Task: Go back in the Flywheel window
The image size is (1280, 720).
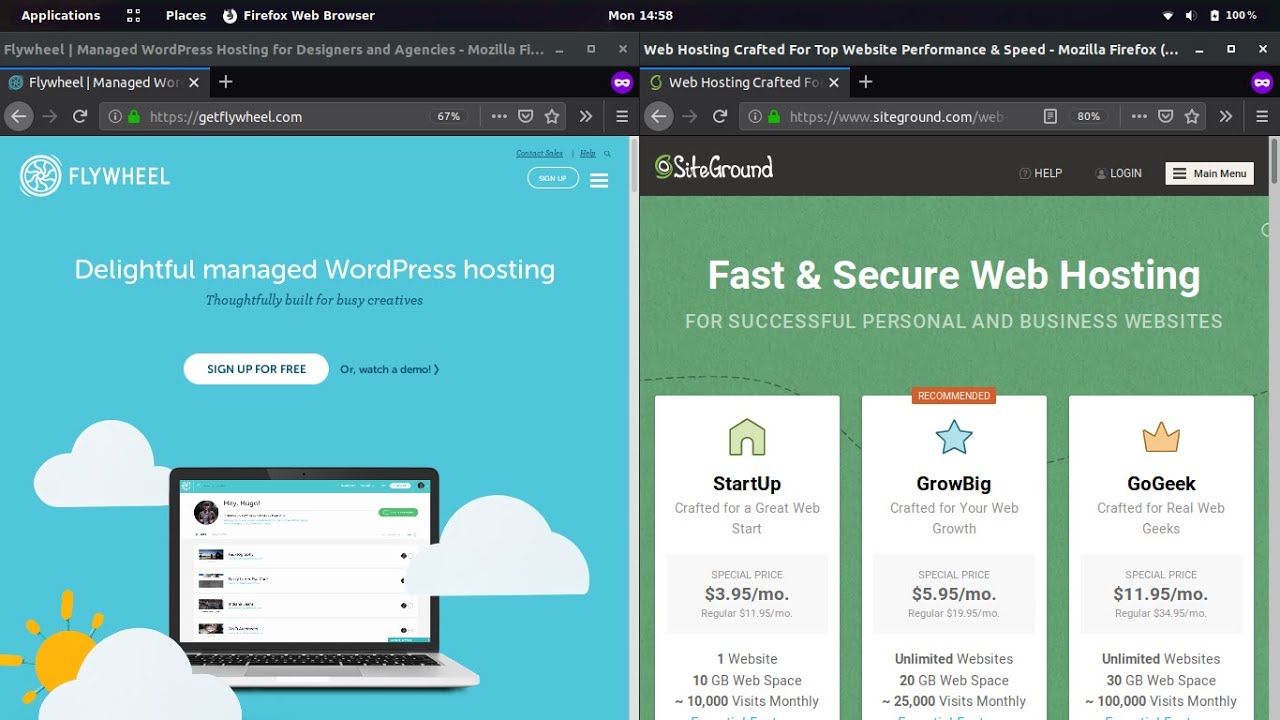Action: pyautogui.click(x=18, y=116)
